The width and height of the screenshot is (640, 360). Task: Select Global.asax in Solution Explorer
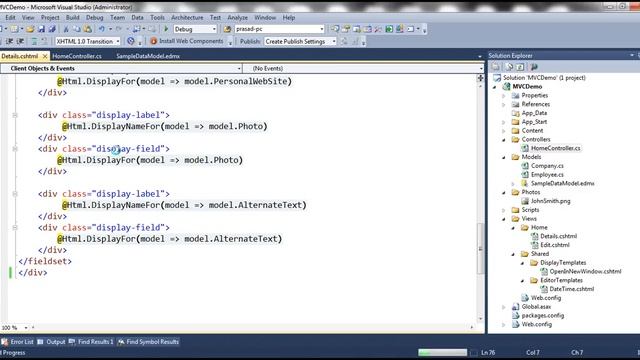(536, 307)
